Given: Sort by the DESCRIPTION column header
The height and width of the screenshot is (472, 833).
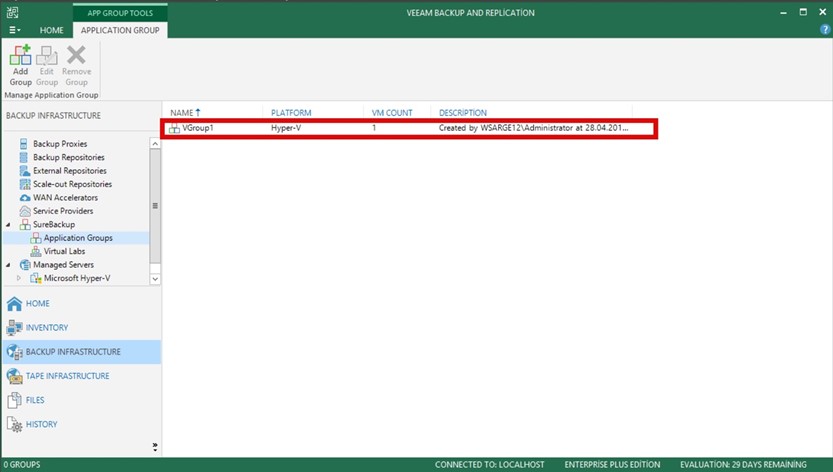Looking at the screenshot, I should [x=463, y=113].
